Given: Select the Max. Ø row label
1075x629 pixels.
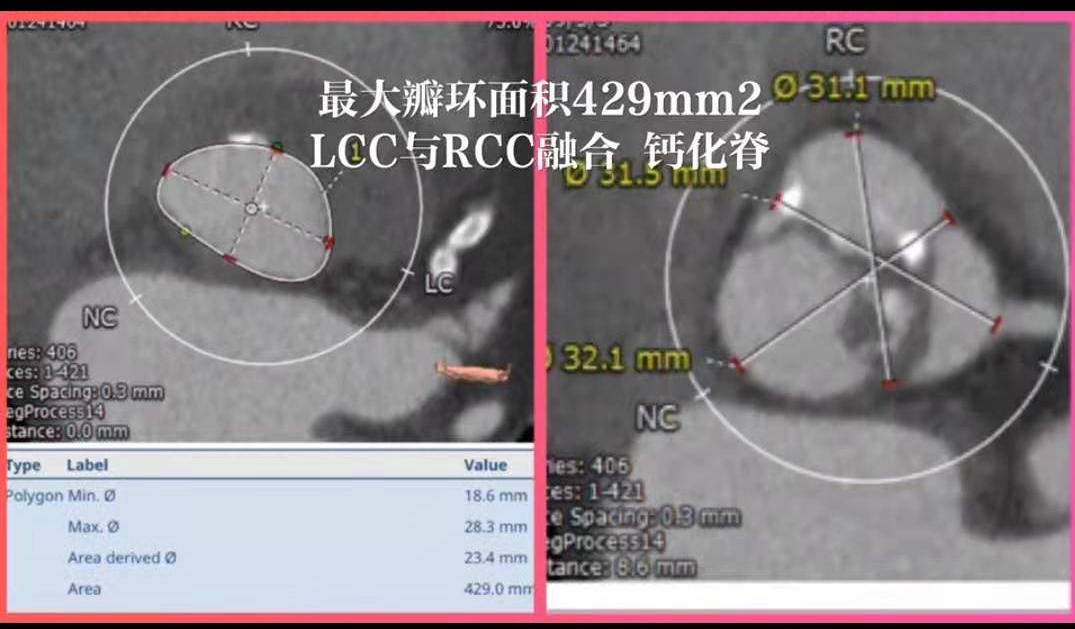Looking at the screenshot, I should [x=93, y=527].
